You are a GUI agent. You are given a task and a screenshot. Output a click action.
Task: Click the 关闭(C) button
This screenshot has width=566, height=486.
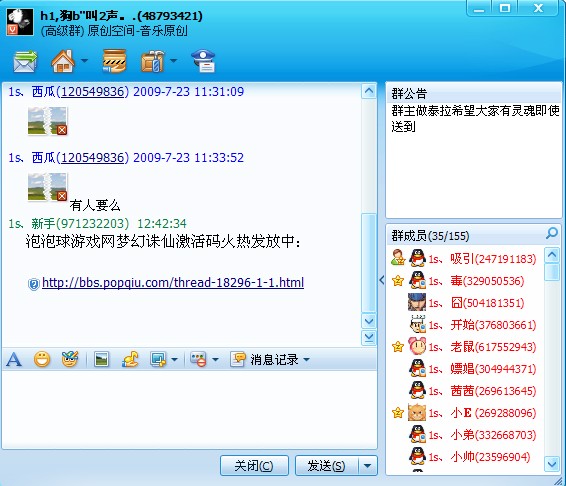point(254,465)
